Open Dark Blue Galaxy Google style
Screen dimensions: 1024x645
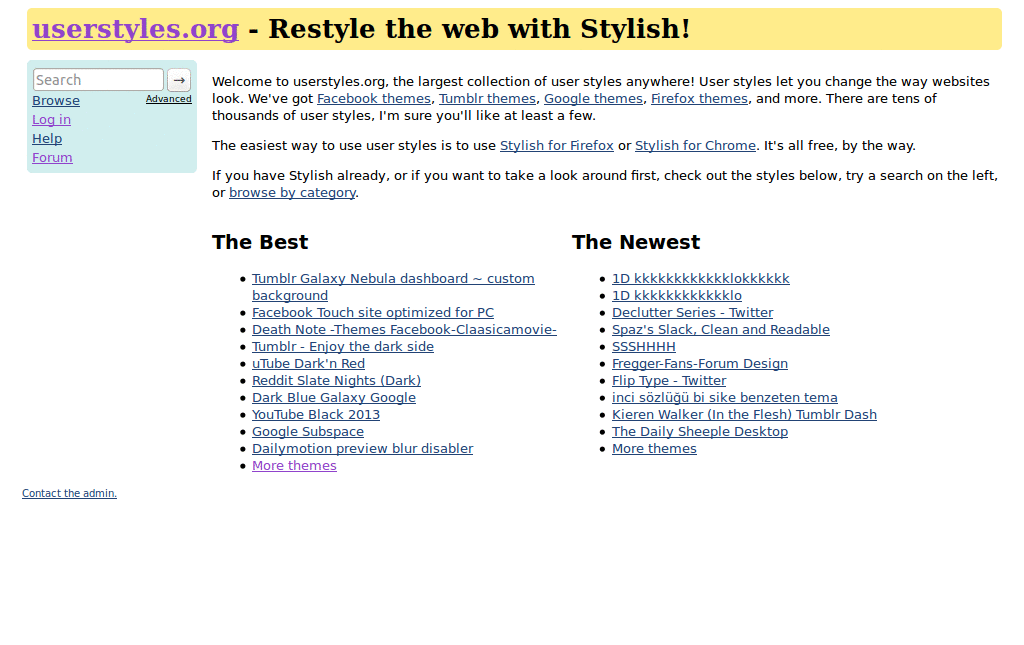334,398
